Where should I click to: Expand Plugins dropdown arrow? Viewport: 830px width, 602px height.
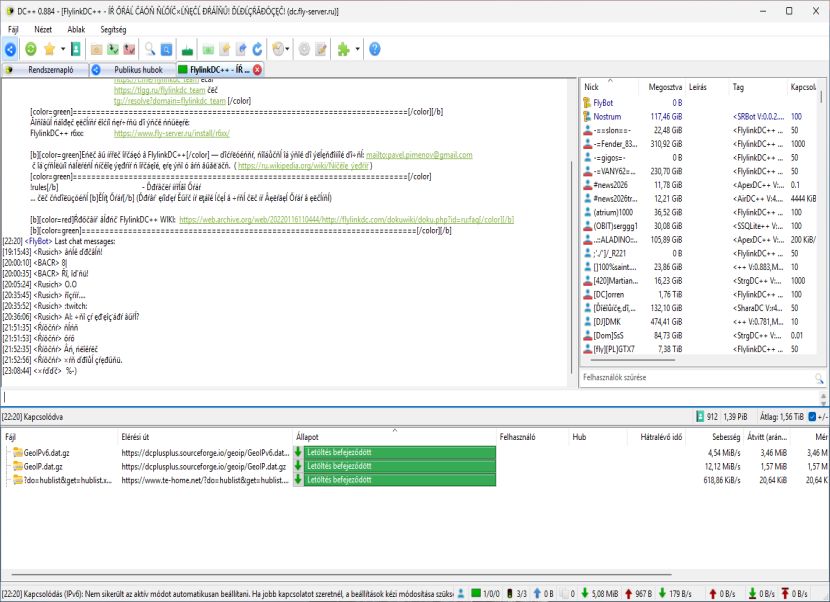pos(357,49)
